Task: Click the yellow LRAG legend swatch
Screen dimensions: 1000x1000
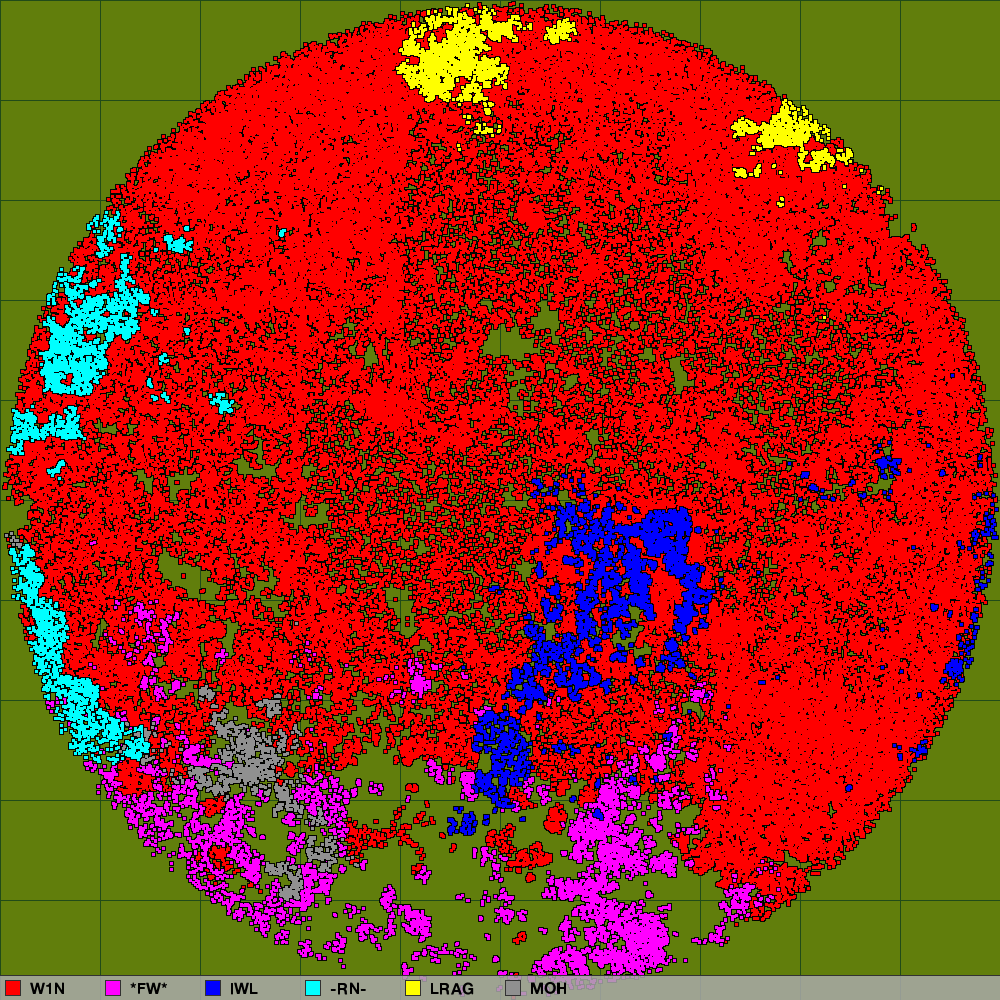Action: pos(413,988)
